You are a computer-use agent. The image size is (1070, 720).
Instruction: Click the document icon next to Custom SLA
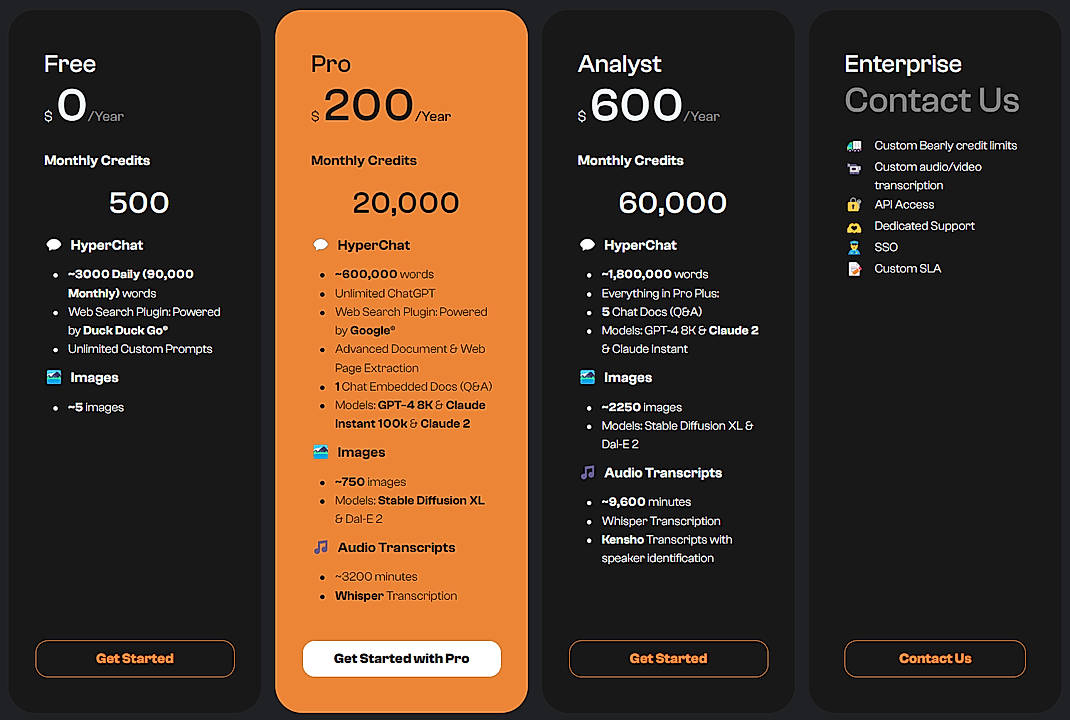856,268
